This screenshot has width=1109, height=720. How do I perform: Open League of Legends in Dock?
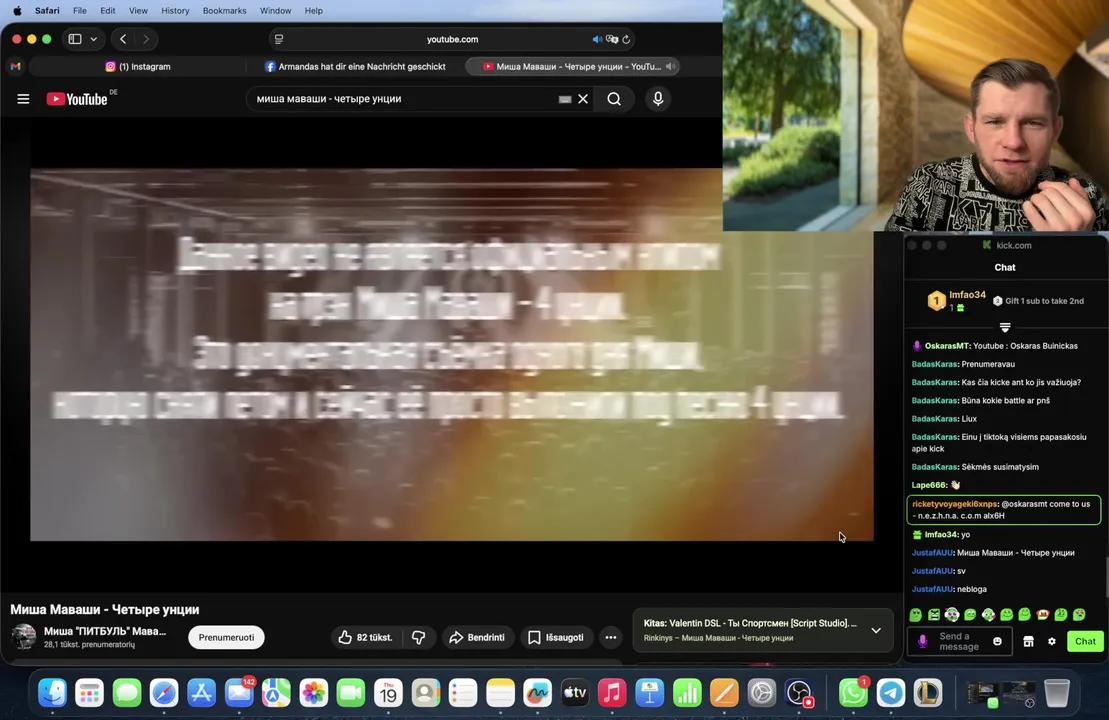[928, 693]
